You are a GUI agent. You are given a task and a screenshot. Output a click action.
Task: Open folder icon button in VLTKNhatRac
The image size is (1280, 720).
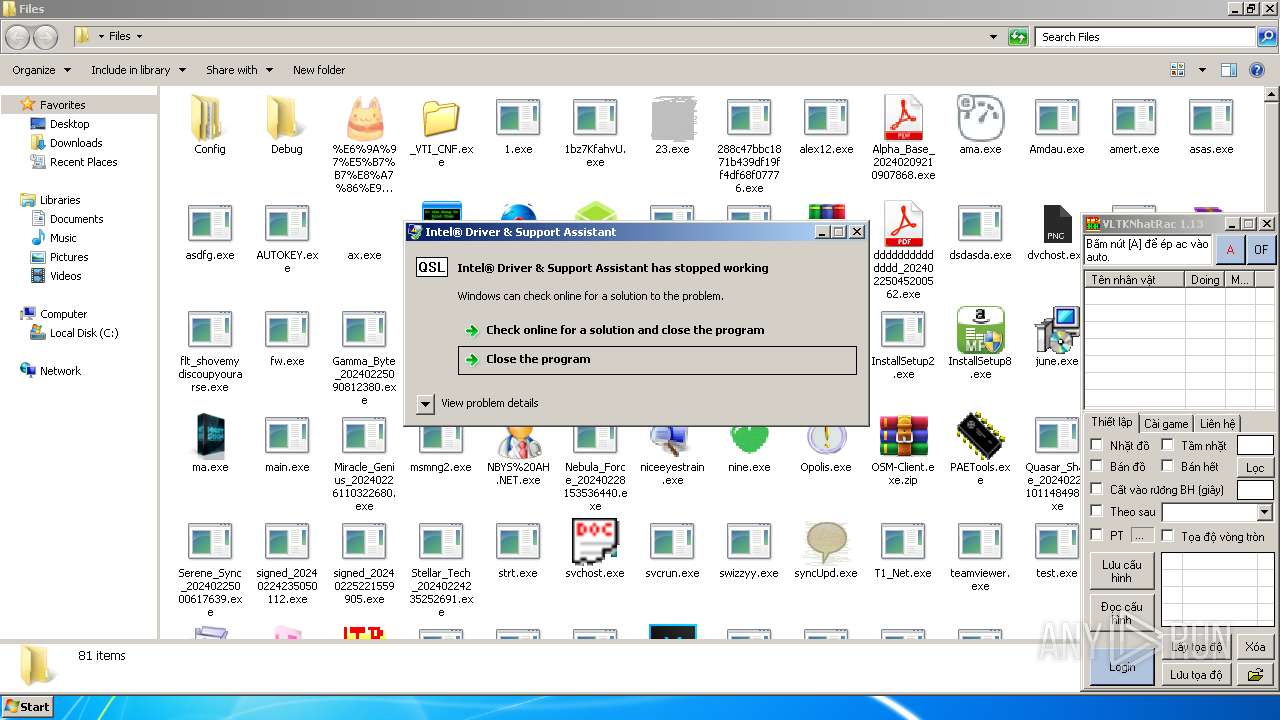coord(1255,675)
